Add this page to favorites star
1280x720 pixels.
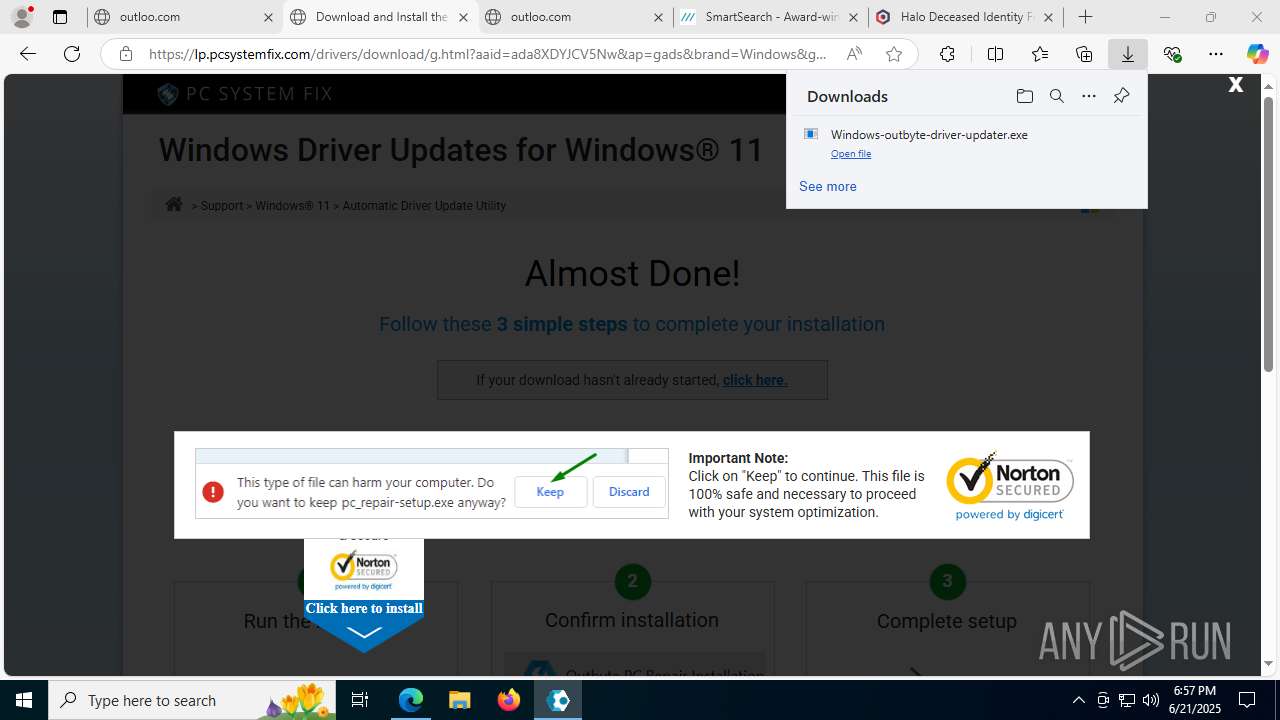894,54
